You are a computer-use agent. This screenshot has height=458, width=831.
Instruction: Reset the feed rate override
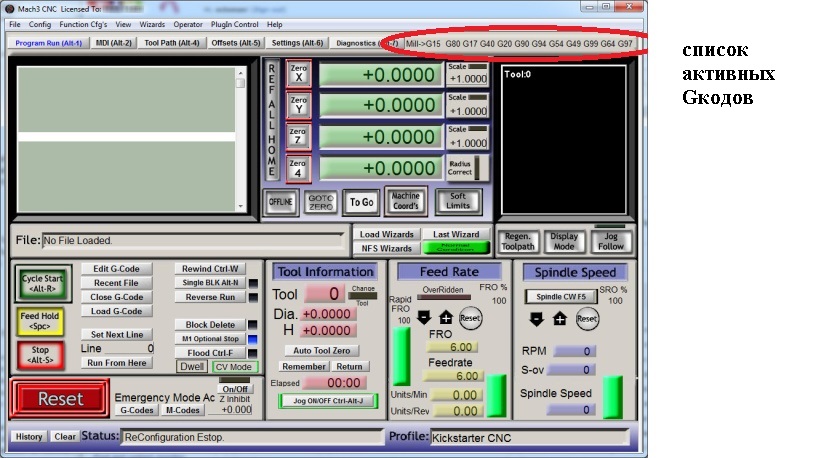(x=470, y=318)
